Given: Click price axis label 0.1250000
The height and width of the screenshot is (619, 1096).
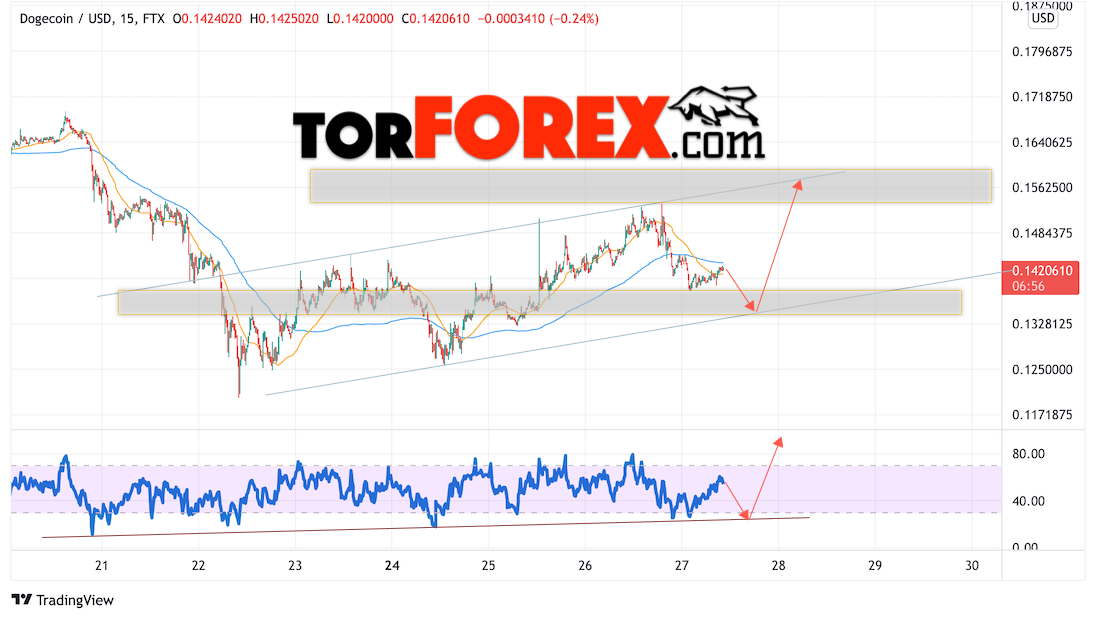Looking at the screenshot, I should 1041,370.
